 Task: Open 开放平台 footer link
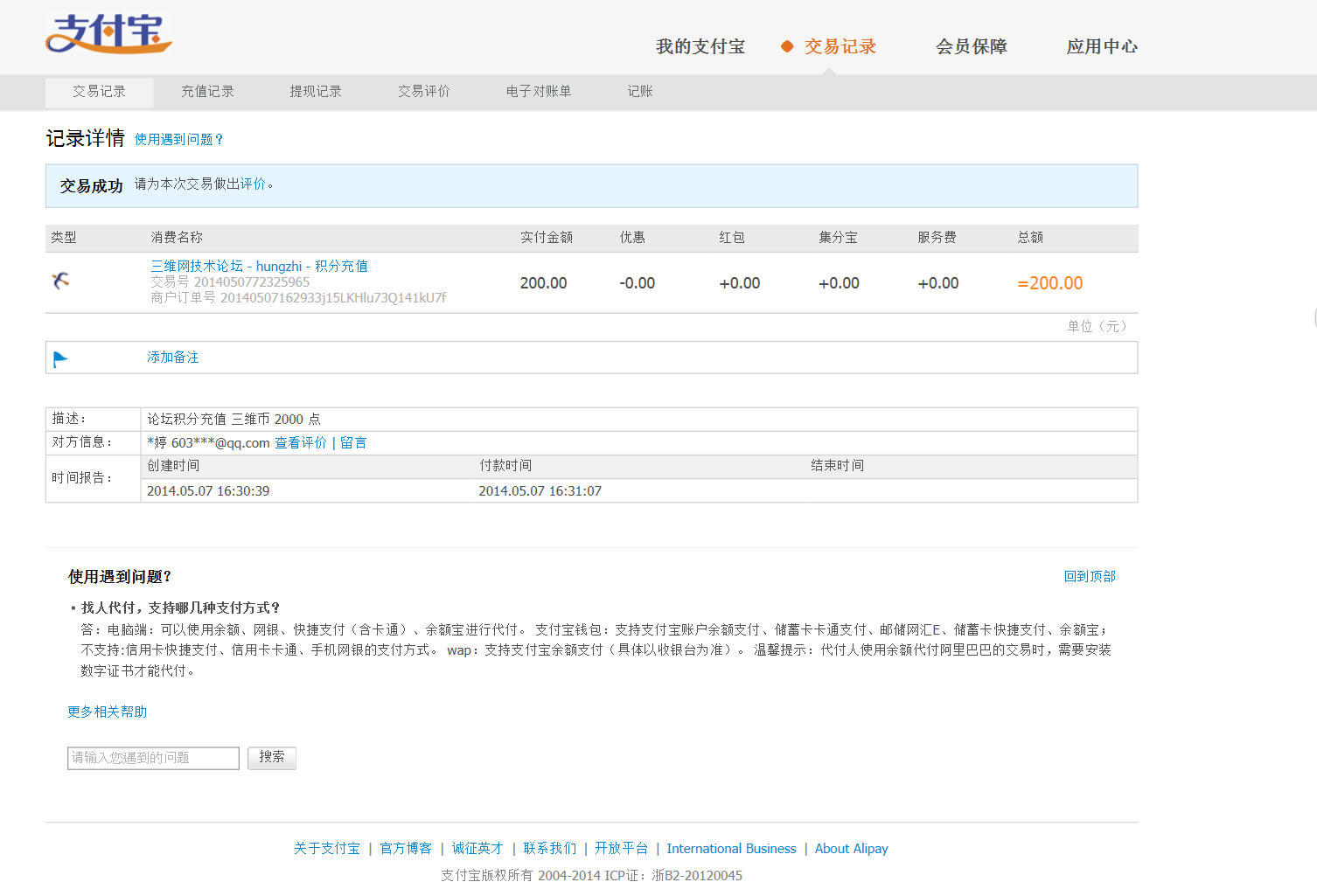coord(622,849)
